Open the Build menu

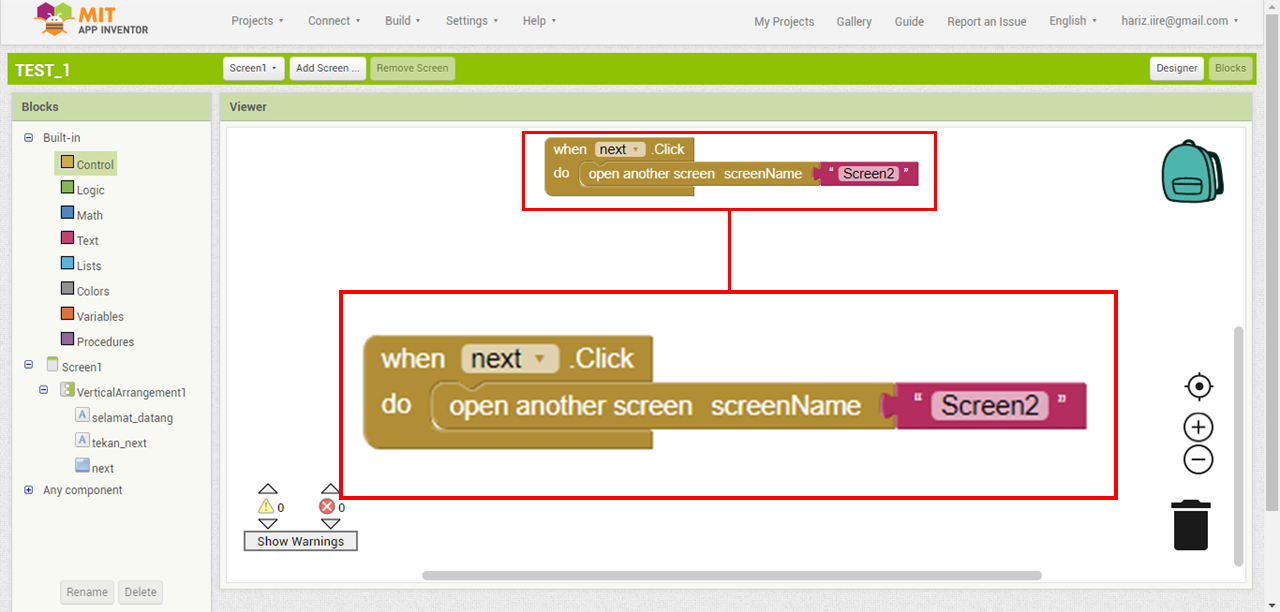pyautogui.click(x=403, y=21)
